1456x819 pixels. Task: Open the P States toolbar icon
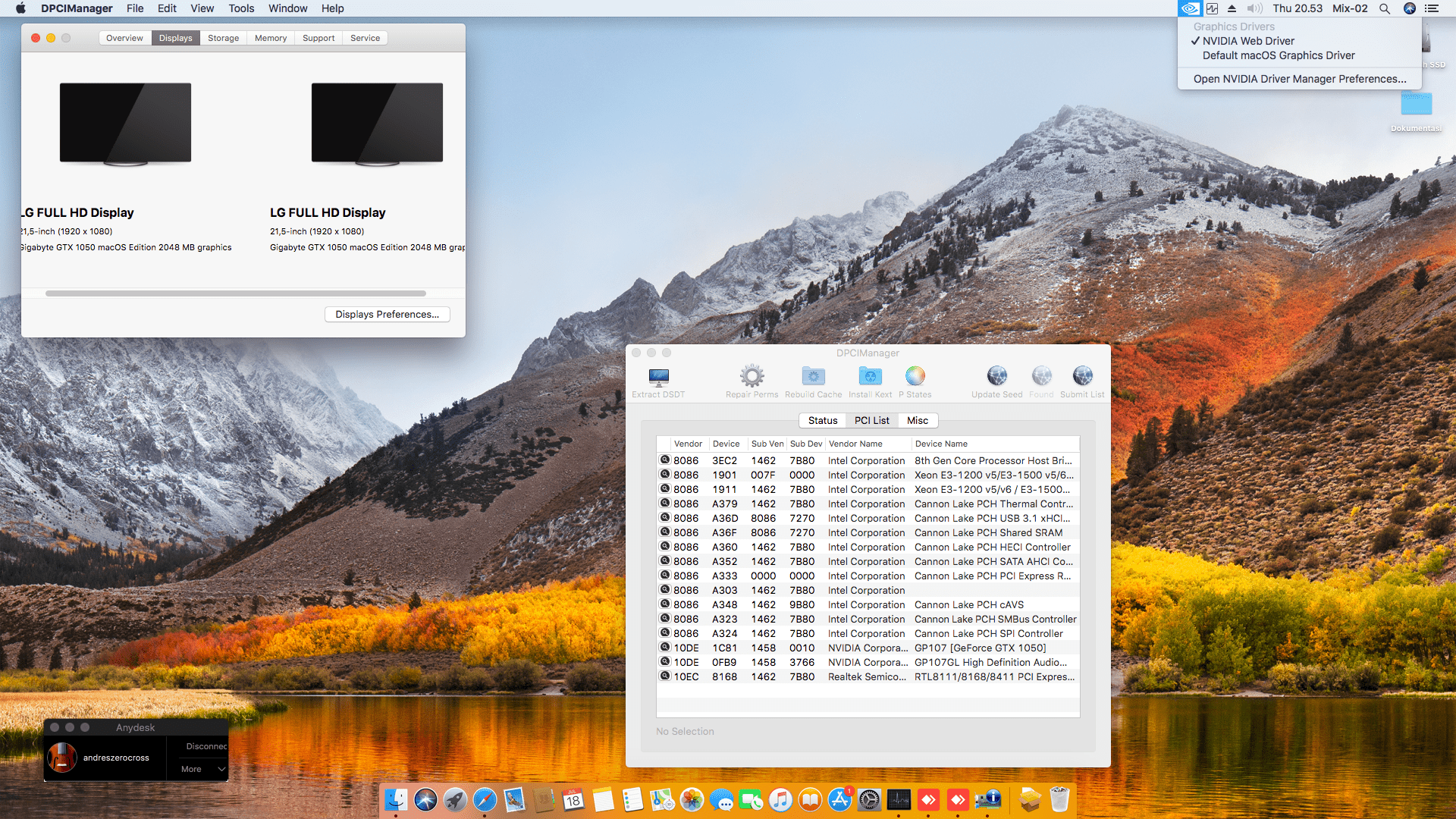915,377
